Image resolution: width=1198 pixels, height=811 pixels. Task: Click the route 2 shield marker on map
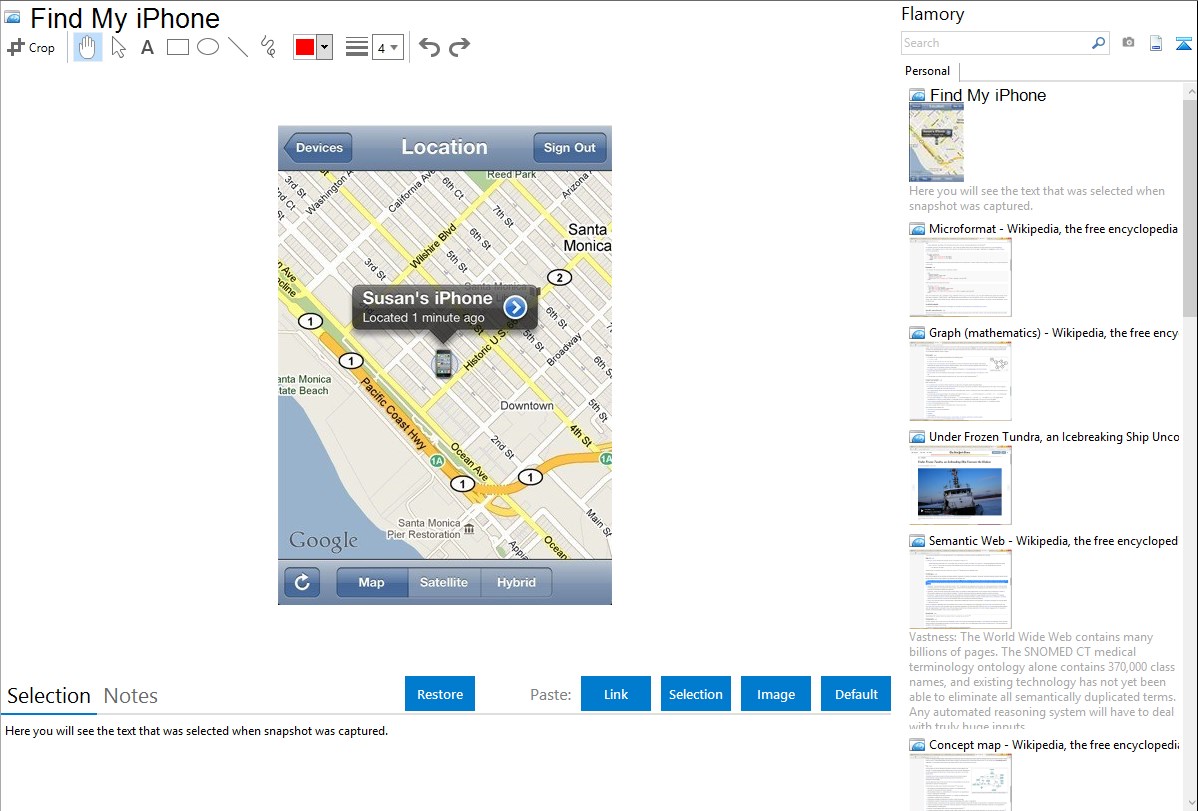pyautogui.click(x=559, y=277)
